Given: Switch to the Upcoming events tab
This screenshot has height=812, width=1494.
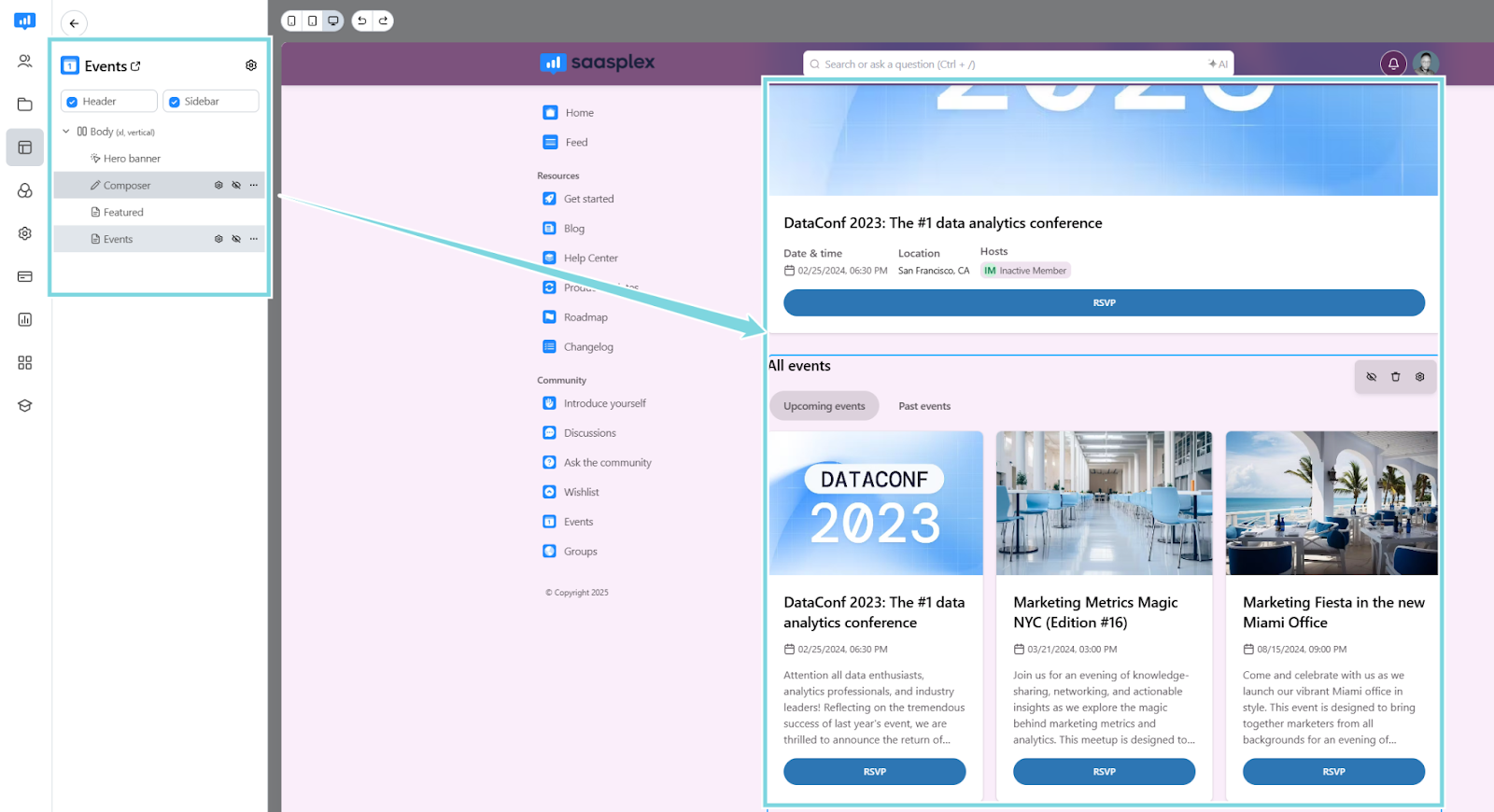Looking at the screenshot, I should (x=825, y=406).
